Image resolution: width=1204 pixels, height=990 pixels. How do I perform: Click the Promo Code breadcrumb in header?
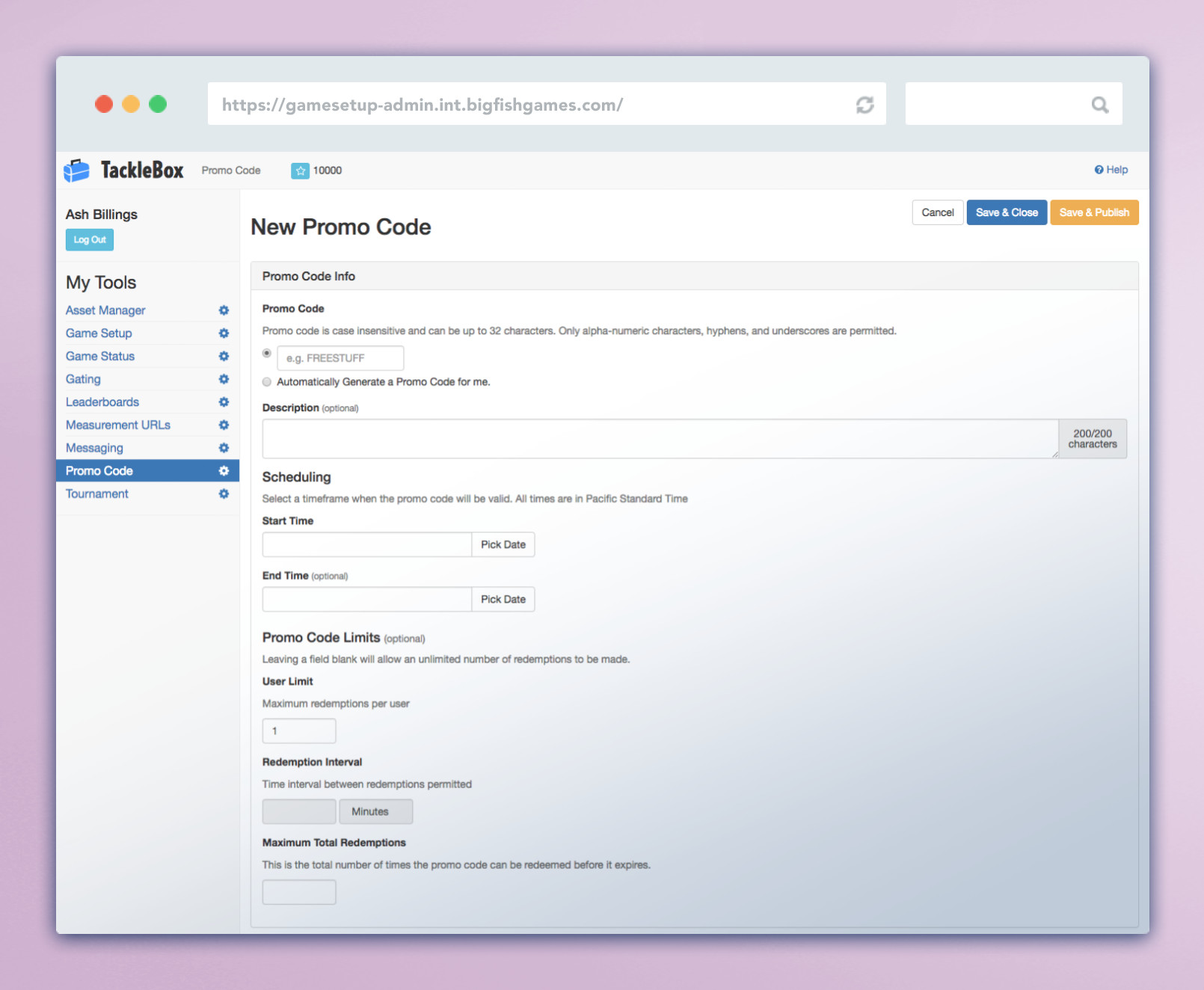(x=231, y=170)
